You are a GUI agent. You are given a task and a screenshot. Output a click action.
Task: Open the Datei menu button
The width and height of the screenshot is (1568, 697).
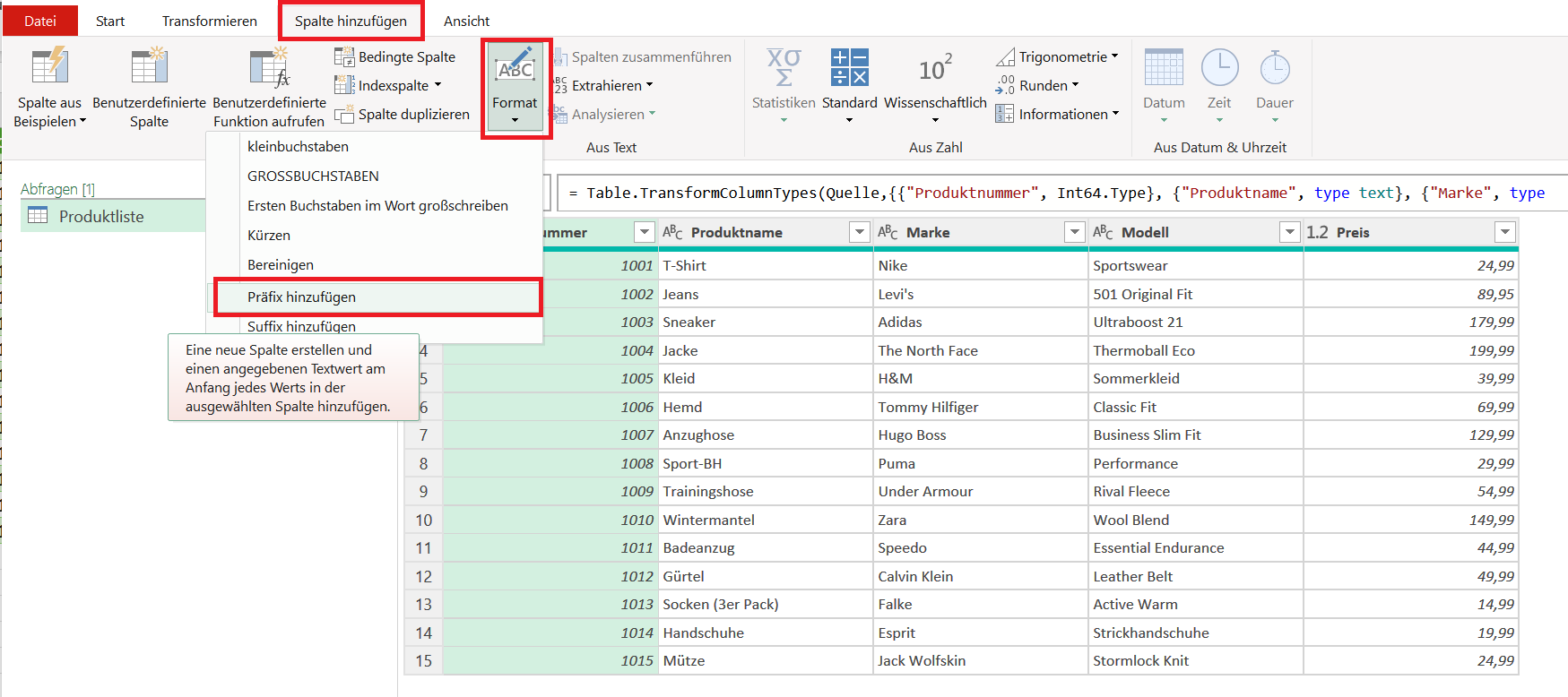click(x=40, y=21)
